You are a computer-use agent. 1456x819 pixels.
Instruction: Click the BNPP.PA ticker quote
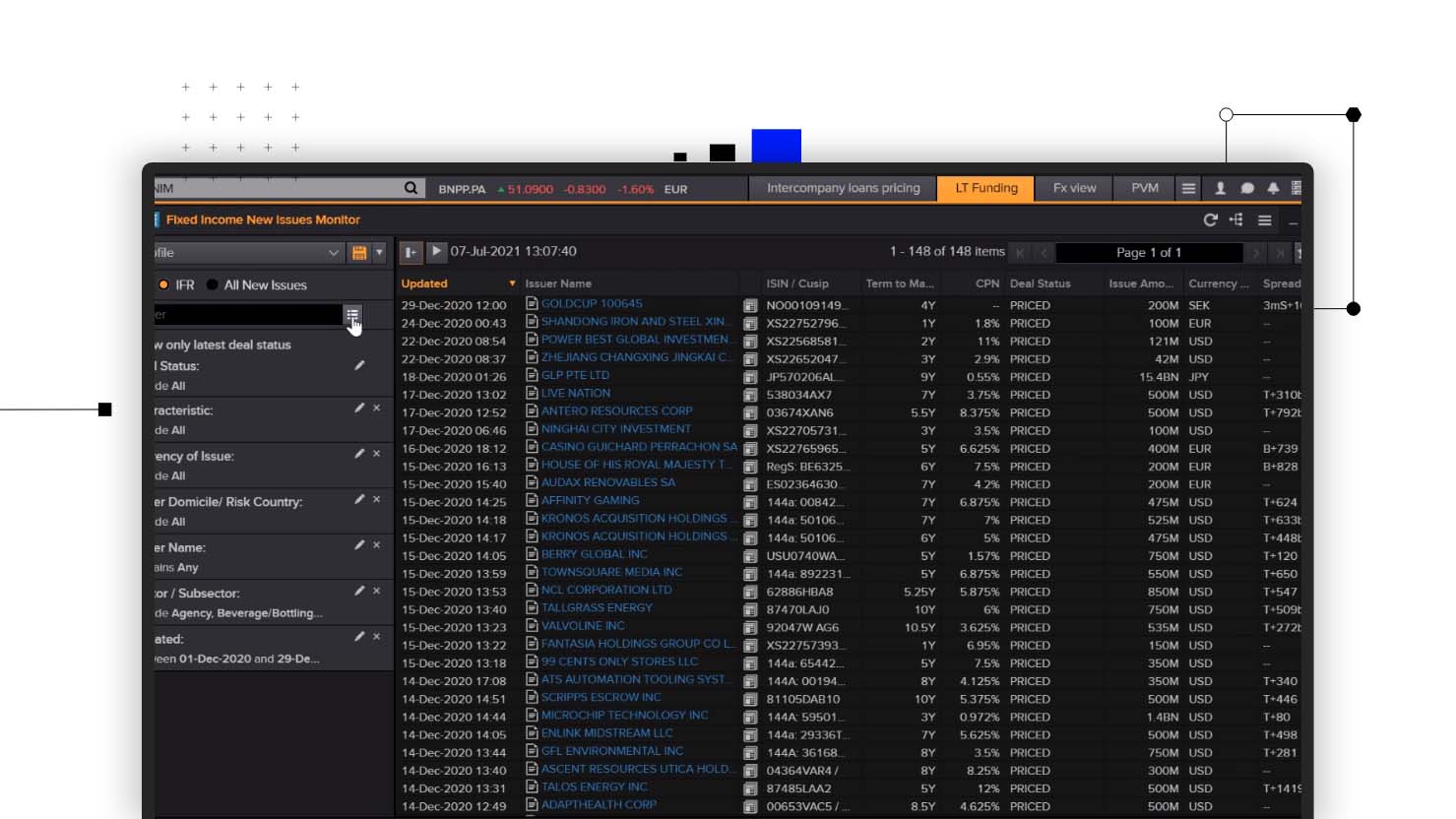pos(563,189)
